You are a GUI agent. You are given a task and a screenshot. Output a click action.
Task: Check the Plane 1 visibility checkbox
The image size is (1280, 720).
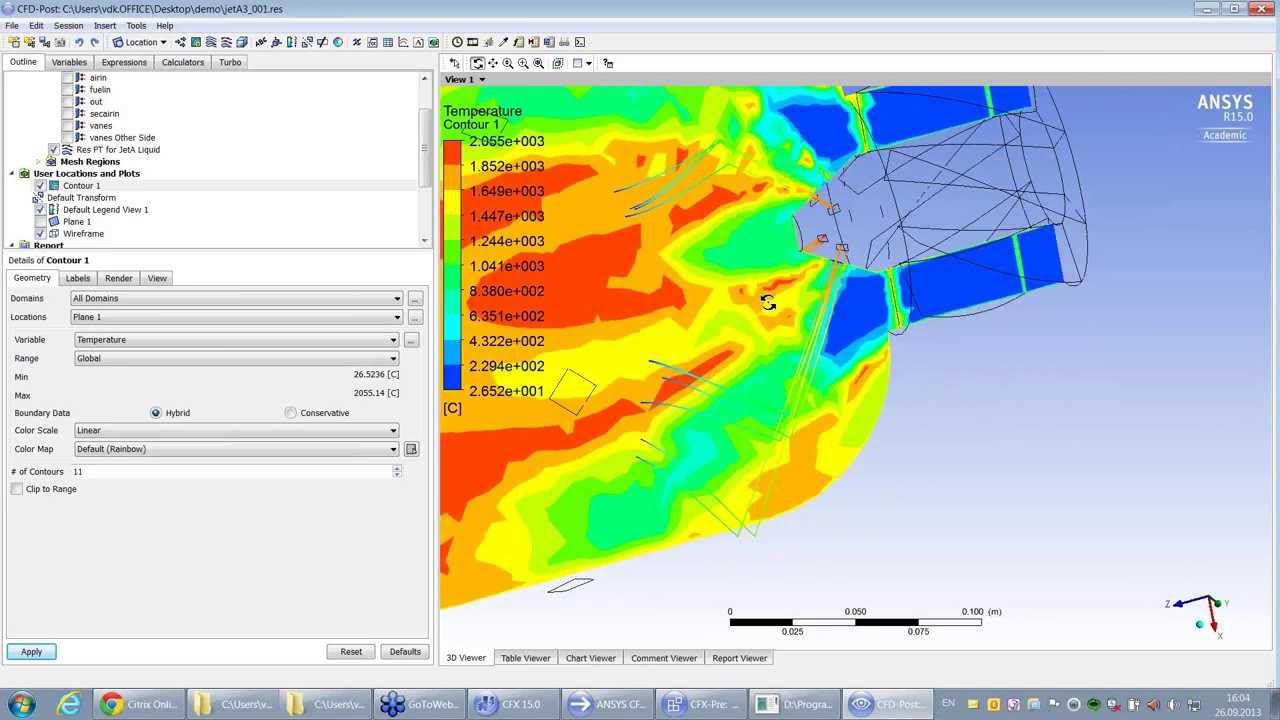[x=40, y=222]
